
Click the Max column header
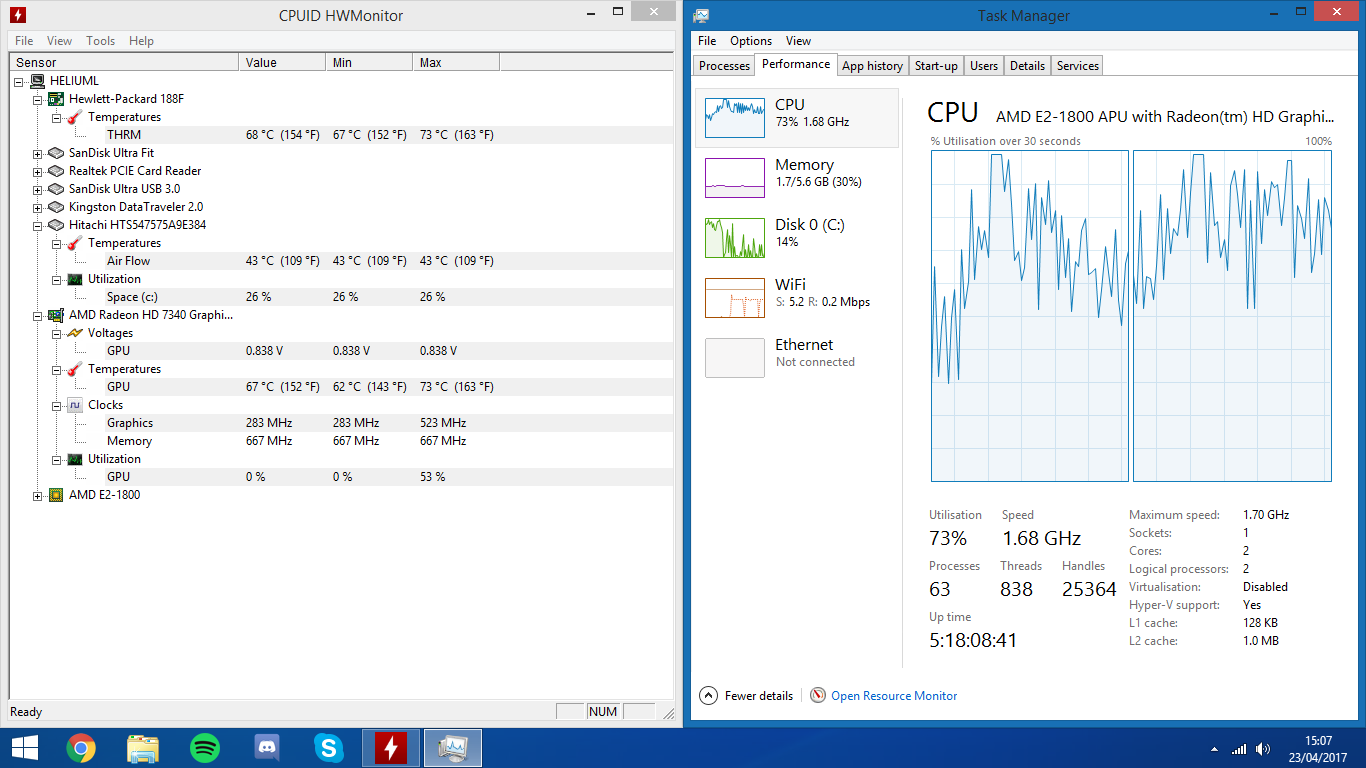(457, 63)
